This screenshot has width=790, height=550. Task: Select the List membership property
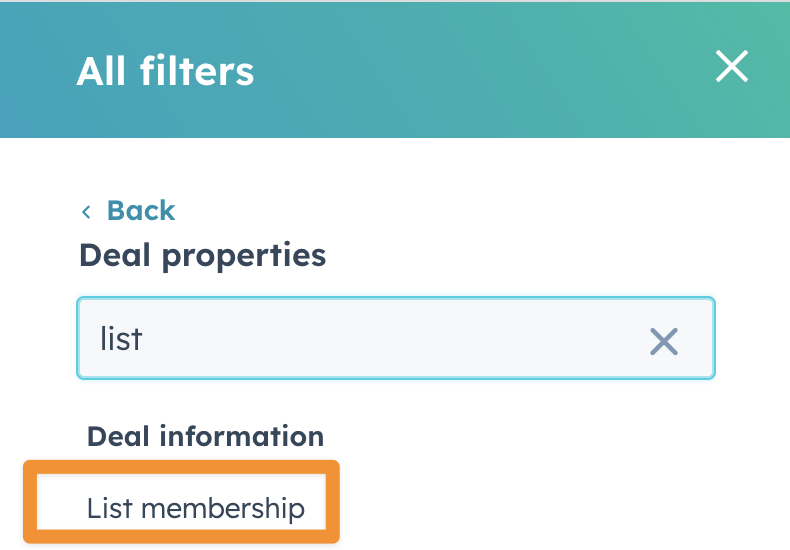(x=196, y=508)
